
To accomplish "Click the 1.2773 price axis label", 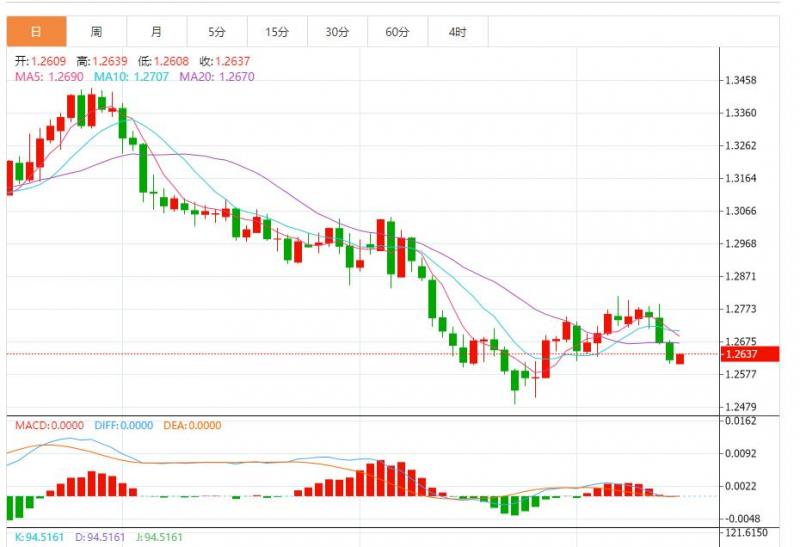I will point(741,309).
